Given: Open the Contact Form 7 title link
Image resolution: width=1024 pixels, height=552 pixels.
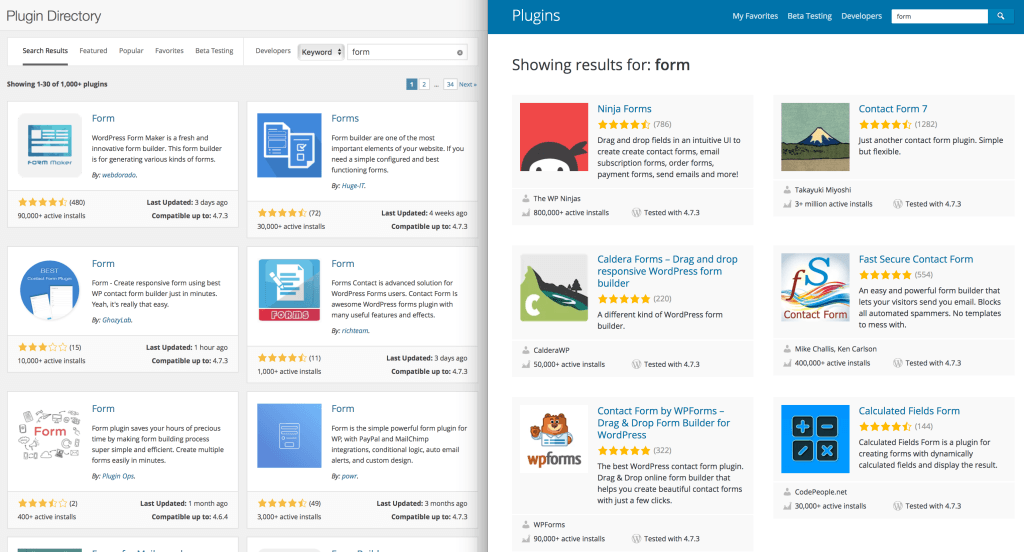Looking at the screenshot, I should 893,109.
